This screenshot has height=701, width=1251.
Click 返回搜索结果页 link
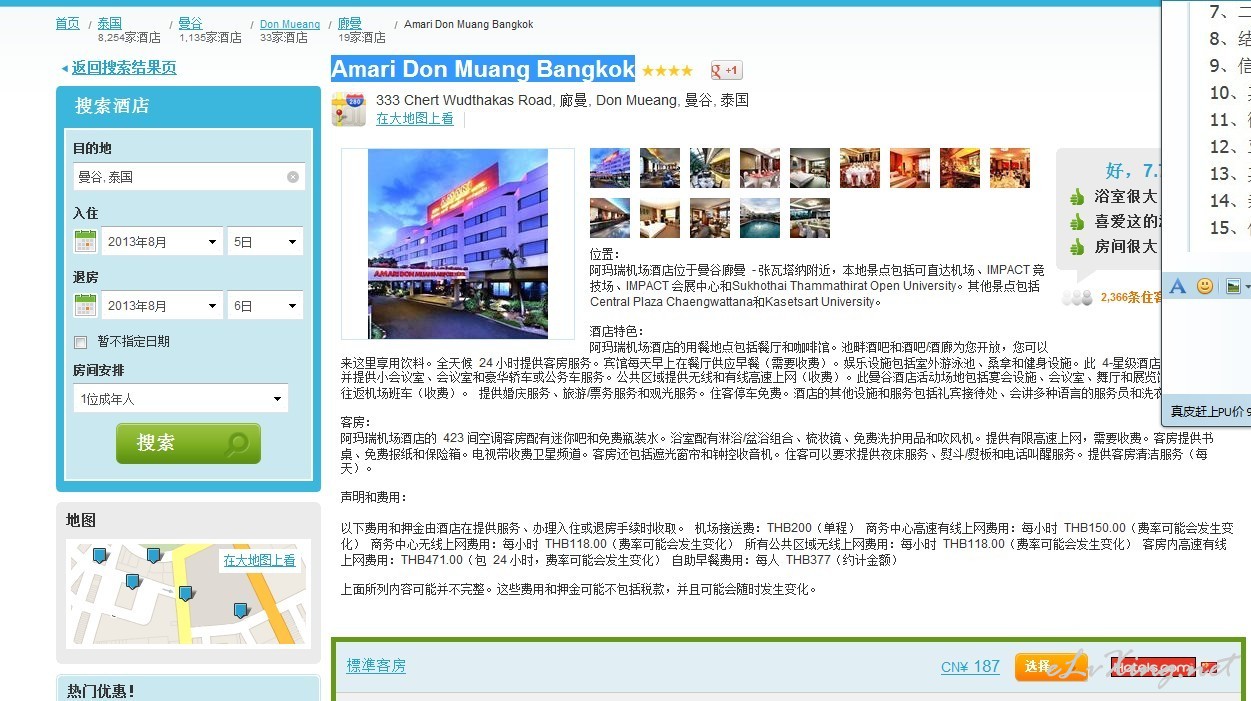click(124, 68)
